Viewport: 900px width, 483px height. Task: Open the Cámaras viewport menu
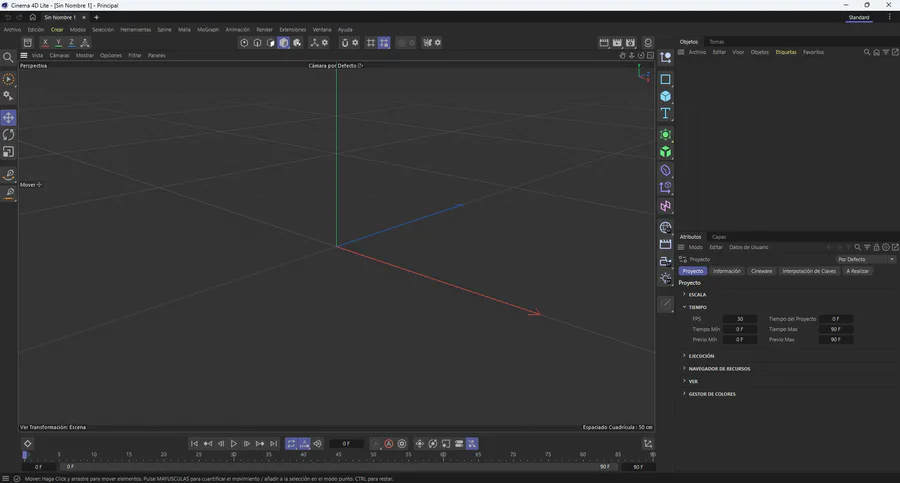(59, 56)
